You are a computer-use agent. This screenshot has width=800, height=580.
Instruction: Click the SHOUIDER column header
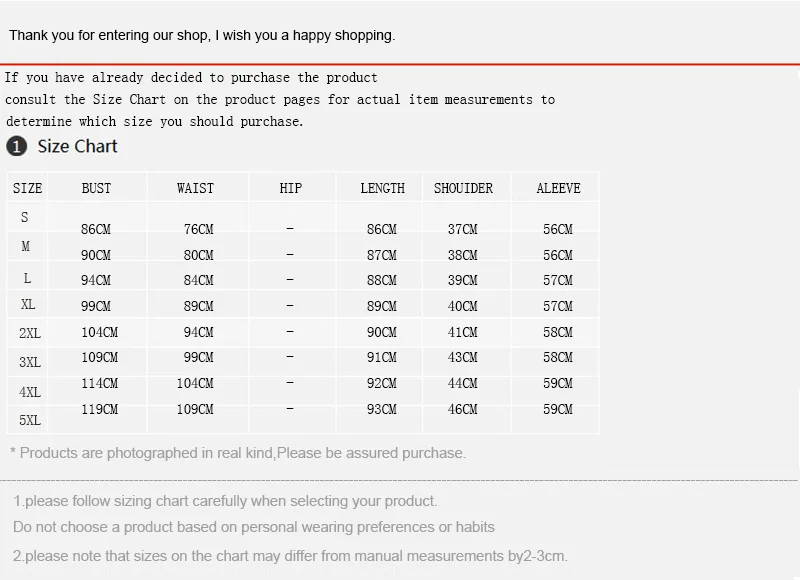(x=463, y=188)
